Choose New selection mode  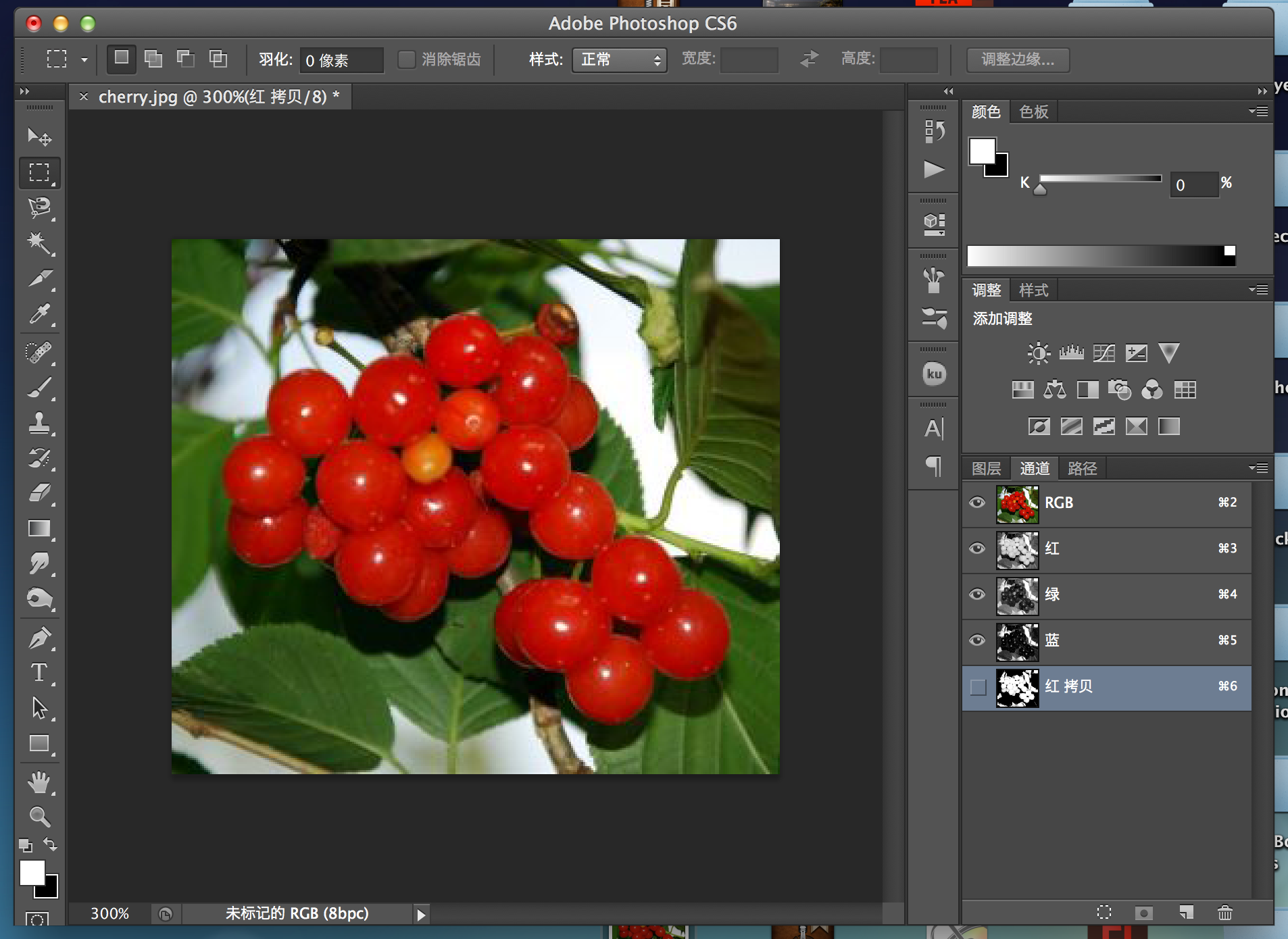click(x=122, y=59)
